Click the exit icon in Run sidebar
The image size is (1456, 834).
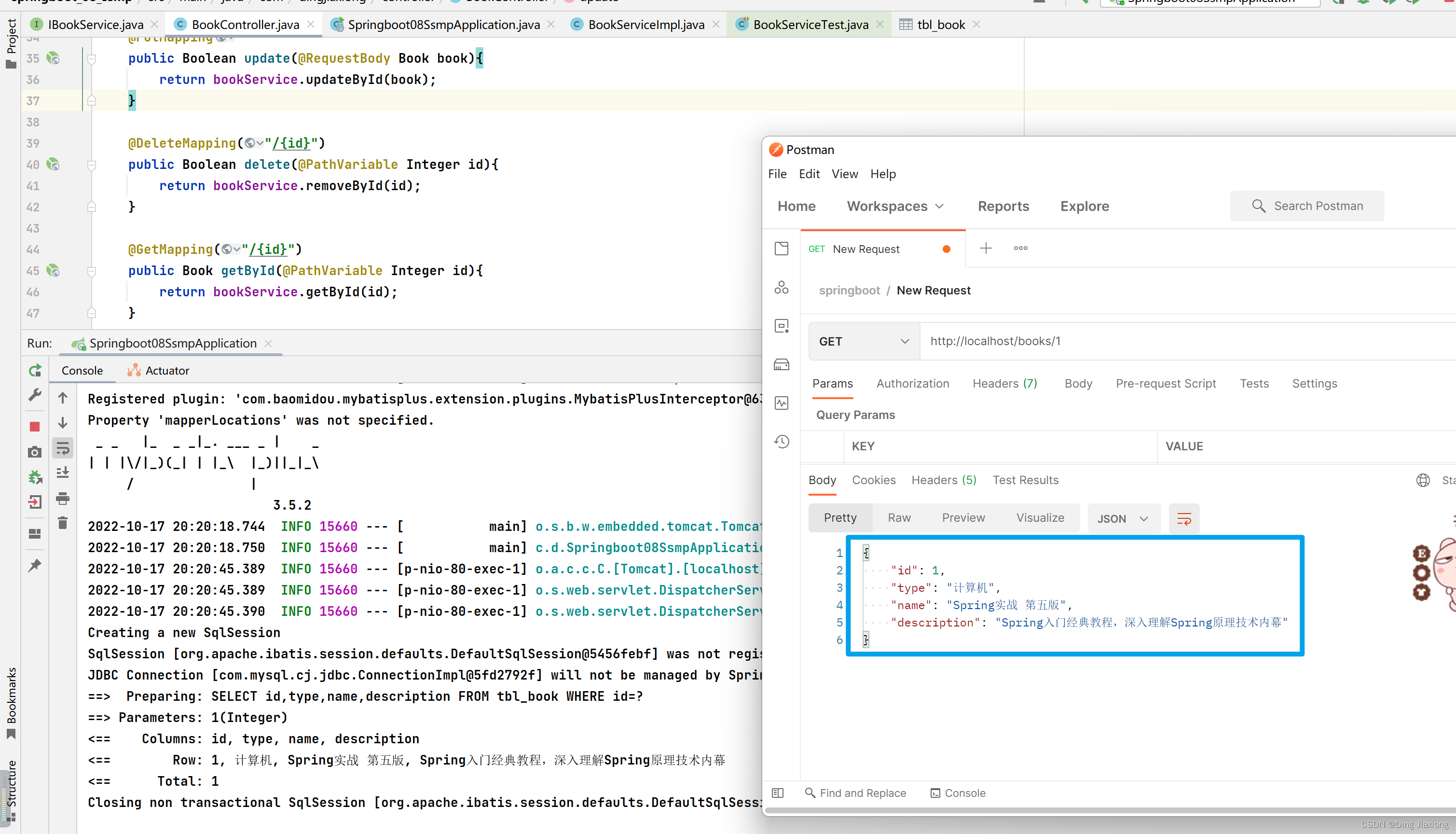click(x=35, y=502)
